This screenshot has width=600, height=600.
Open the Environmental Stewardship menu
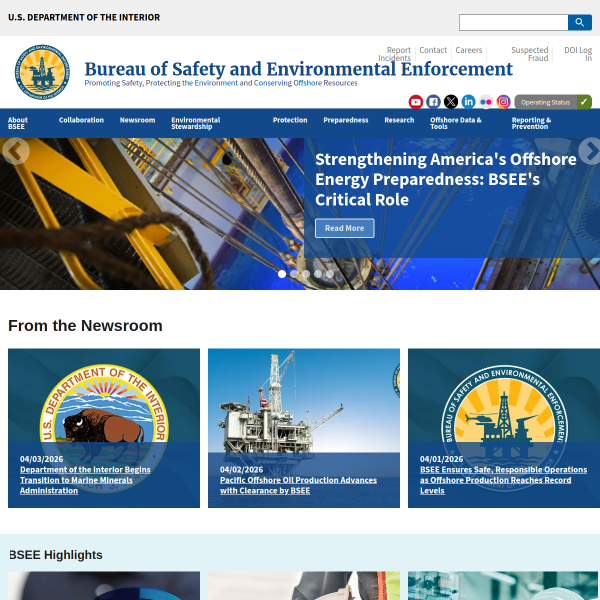pos(196,123)
